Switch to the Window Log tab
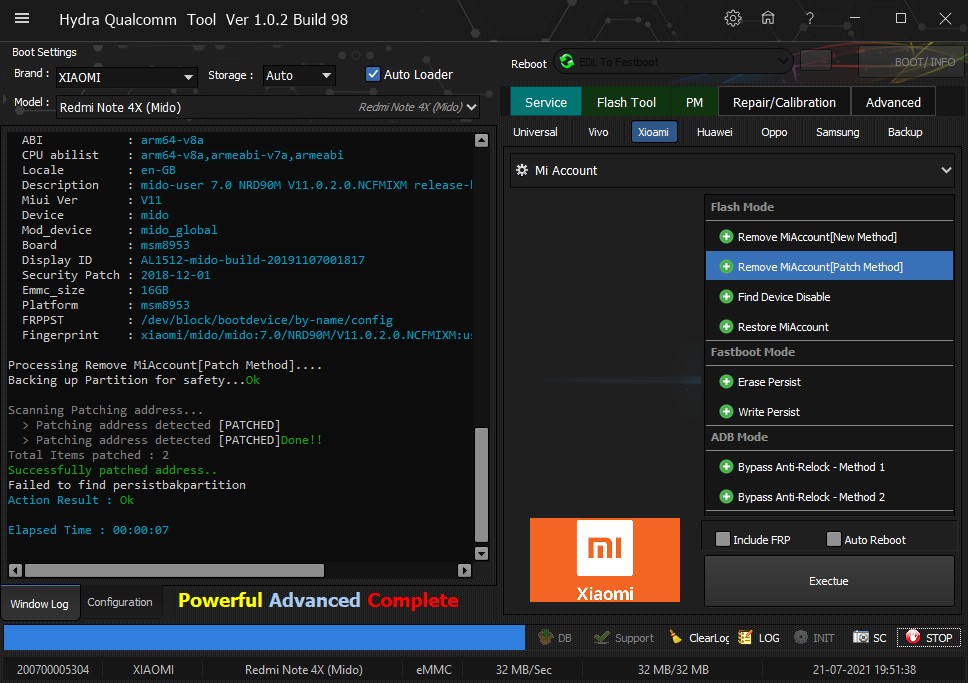The image size is (968, 683). click(40, 603)
